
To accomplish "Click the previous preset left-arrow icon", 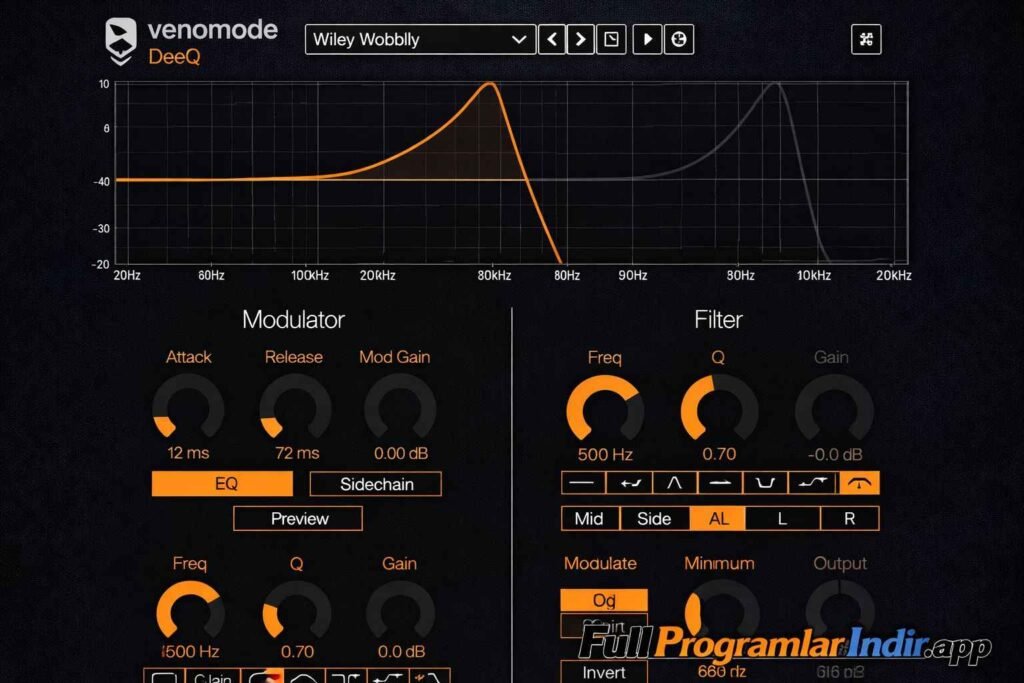I will 552,40.
